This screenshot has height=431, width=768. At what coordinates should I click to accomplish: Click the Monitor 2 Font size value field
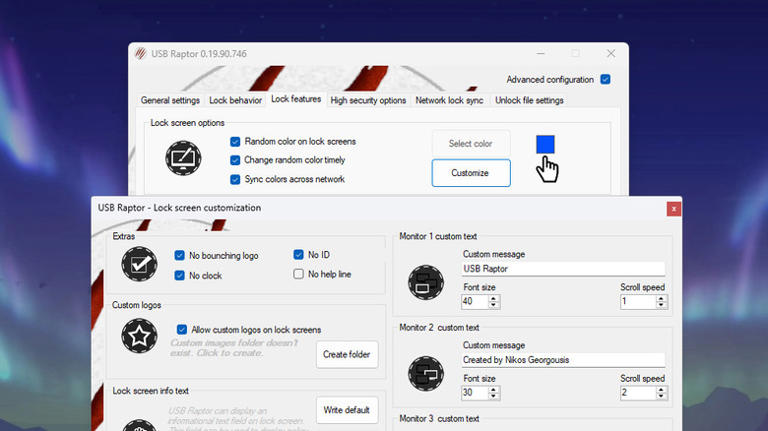click(475, 392)
